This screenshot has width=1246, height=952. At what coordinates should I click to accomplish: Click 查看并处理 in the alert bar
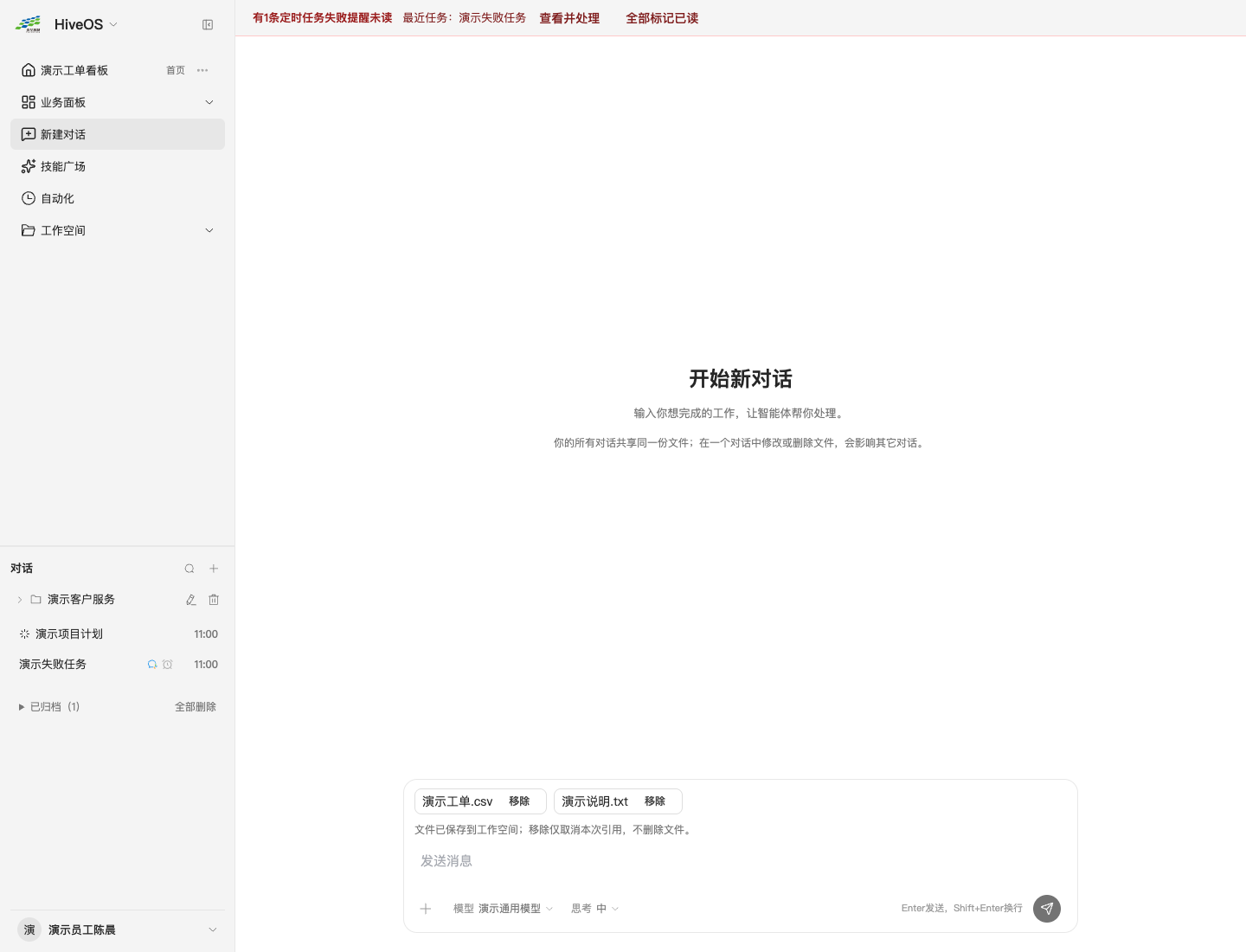pyautogui.click(x=569, y=18)
